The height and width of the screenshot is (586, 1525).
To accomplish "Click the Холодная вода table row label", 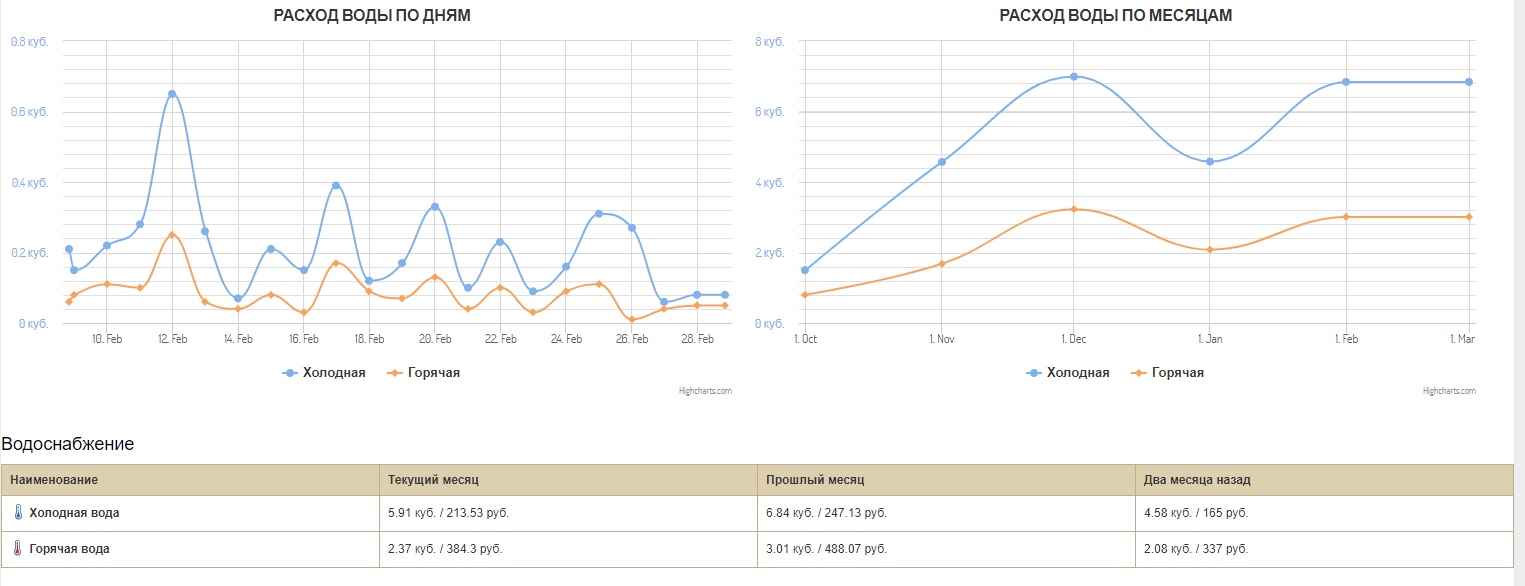I will [74, 513].
